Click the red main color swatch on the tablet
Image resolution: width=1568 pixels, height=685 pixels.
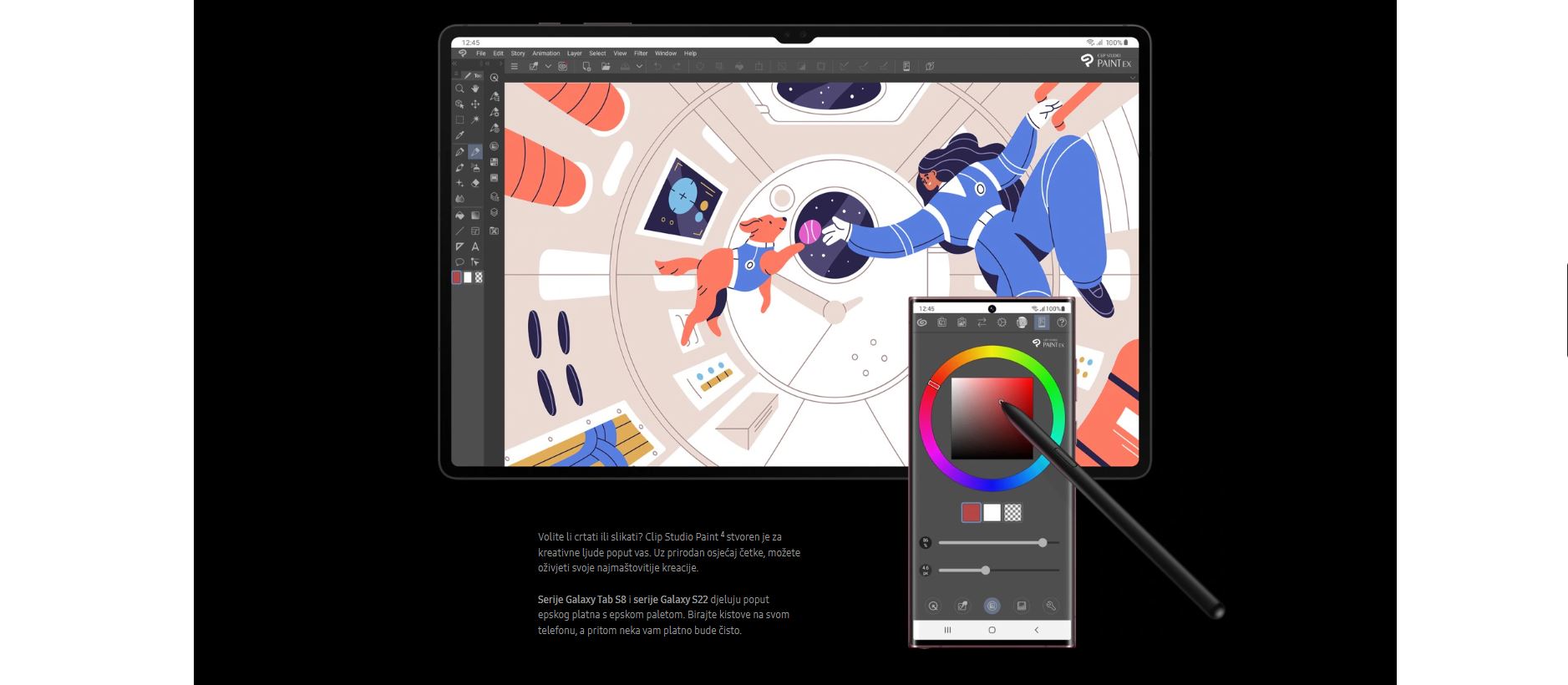(x=457, y=277)
